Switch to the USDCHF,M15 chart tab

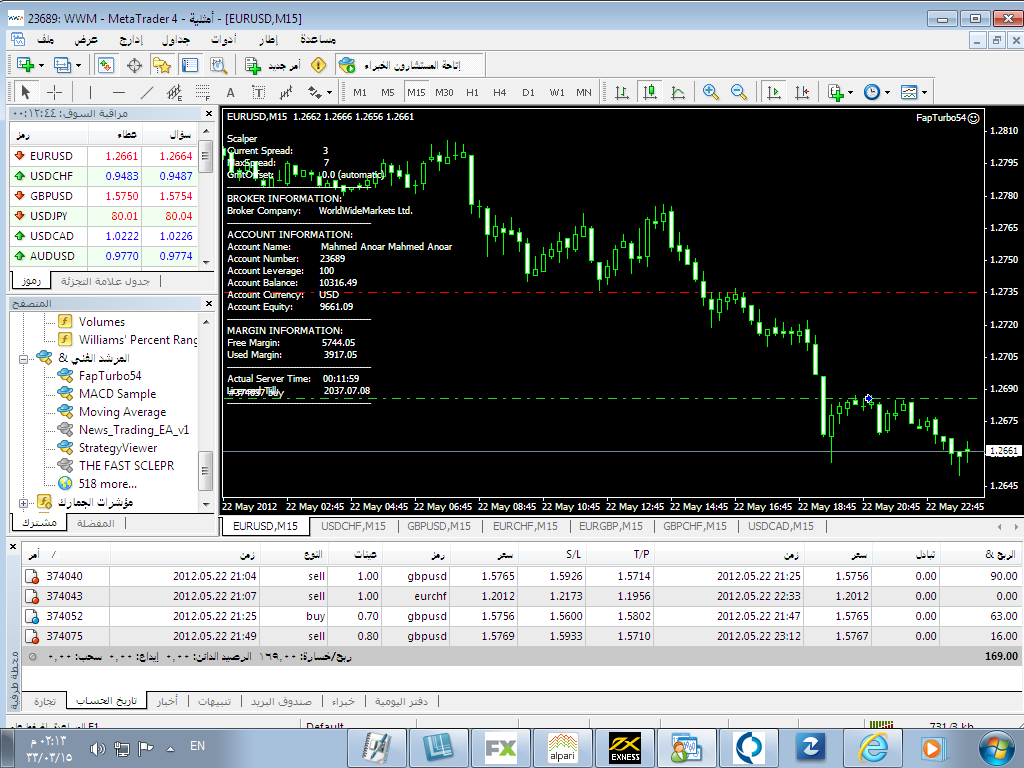pyautogui.click(x=353, y=526)
